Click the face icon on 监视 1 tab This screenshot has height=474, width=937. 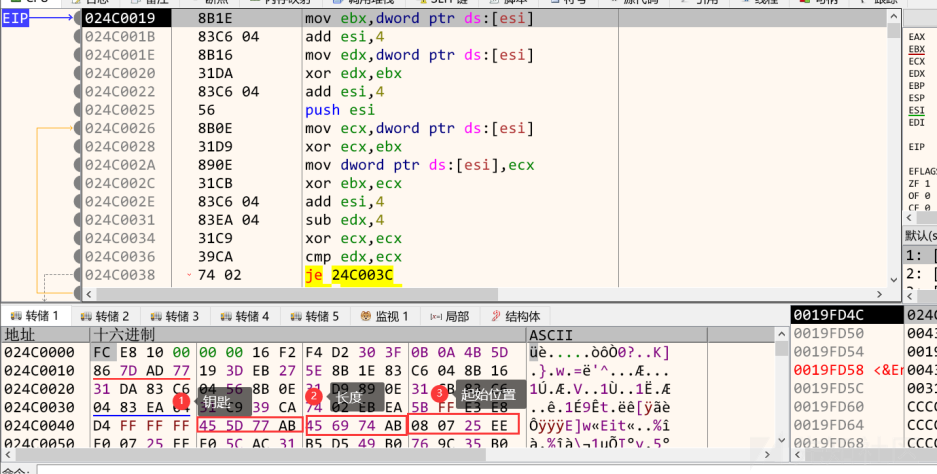coord(366,316)
